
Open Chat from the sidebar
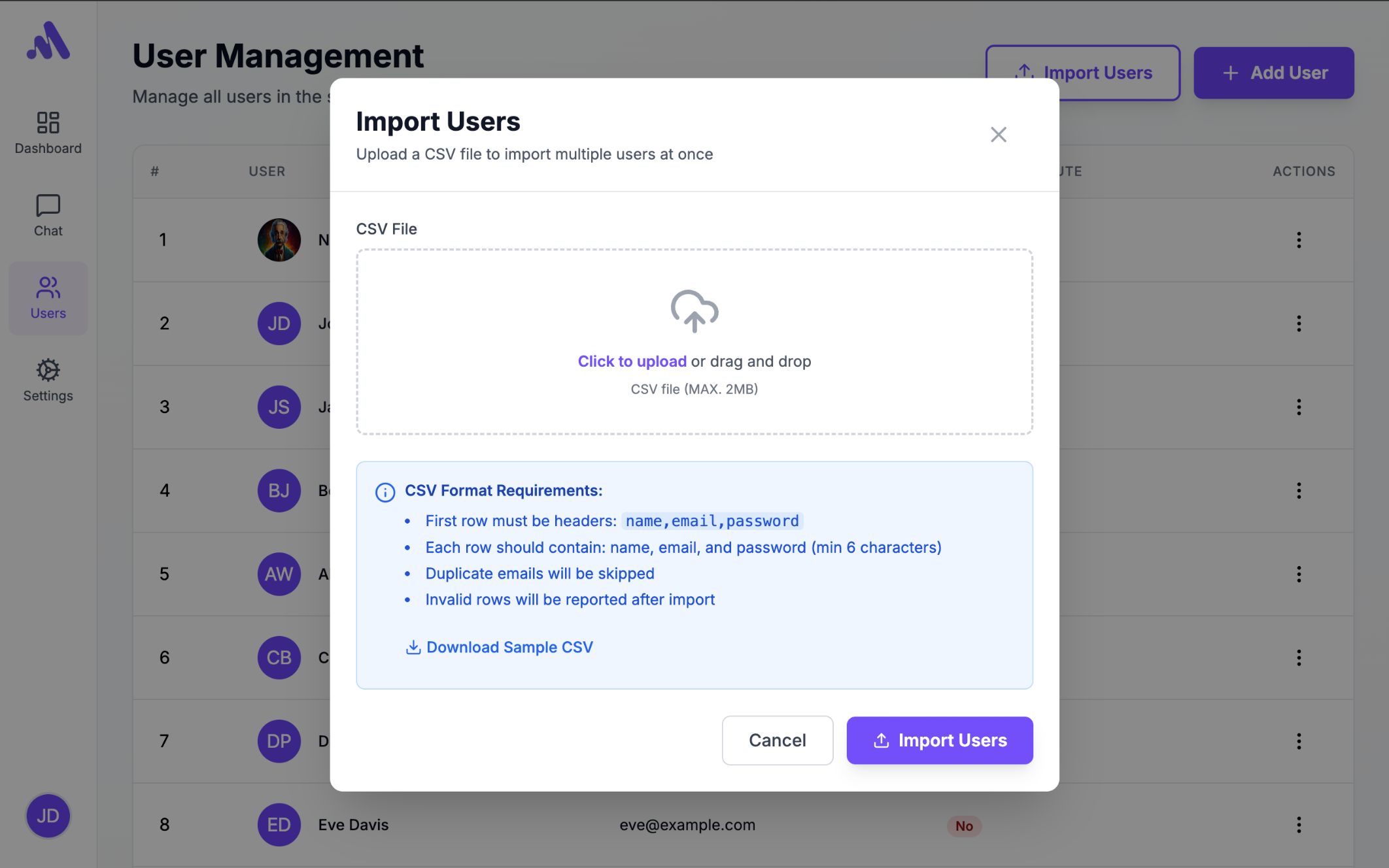tap(48, 216)
